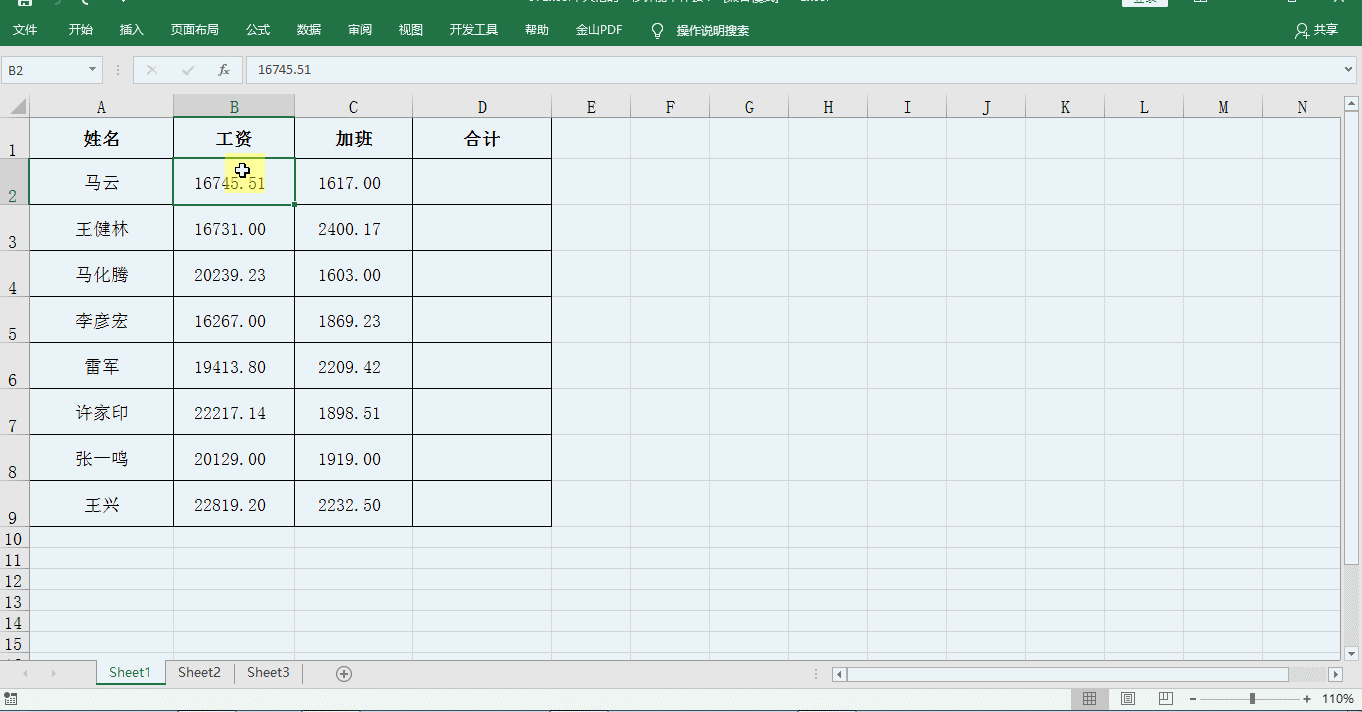Click the 姓名 header cell
The width and height of the screenshot is (1362, 712).
(x=101, y=138)
